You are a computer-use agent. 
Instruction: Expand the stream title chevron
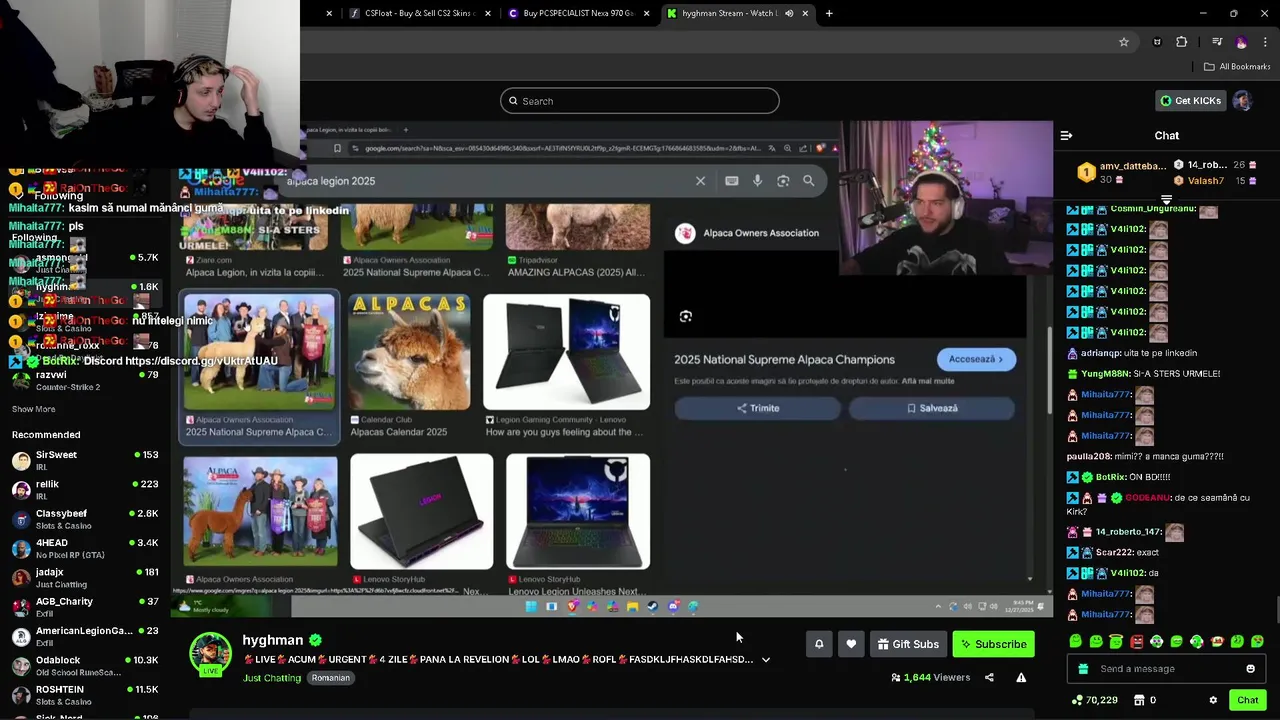tap(766, 660)
